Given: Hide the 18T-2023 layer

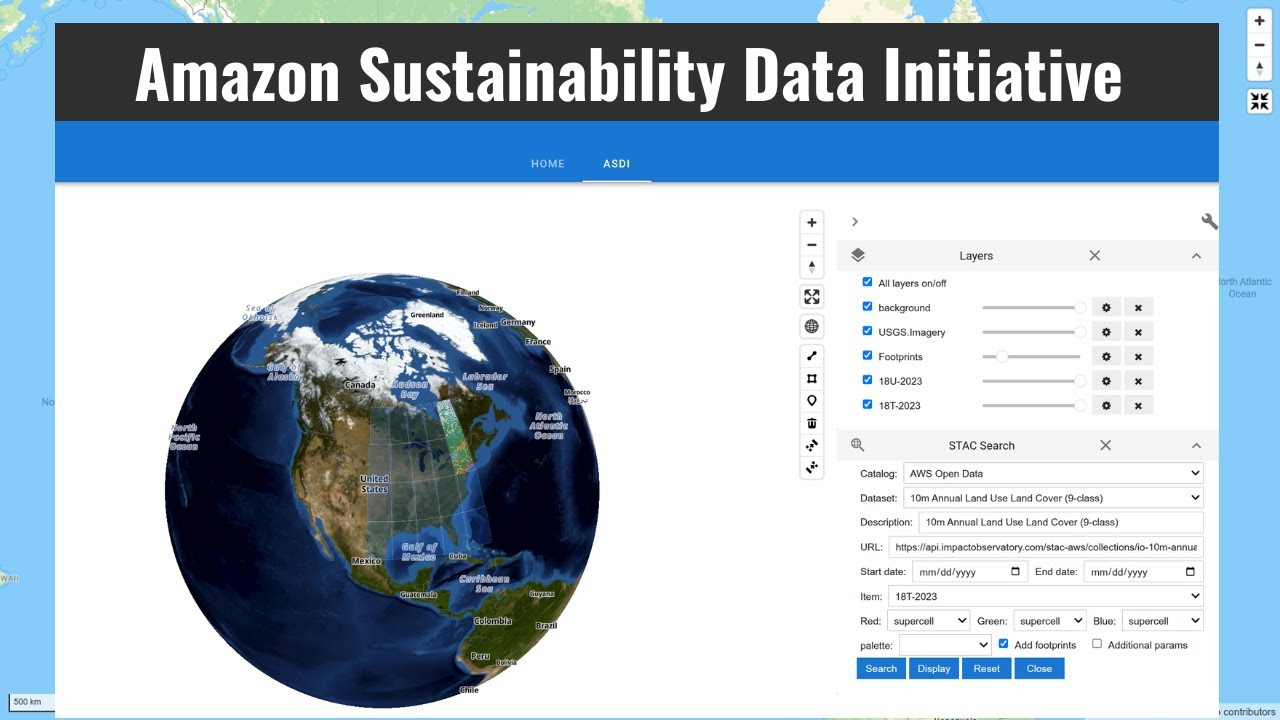Looking at the screenshot, I should [867, 404].
